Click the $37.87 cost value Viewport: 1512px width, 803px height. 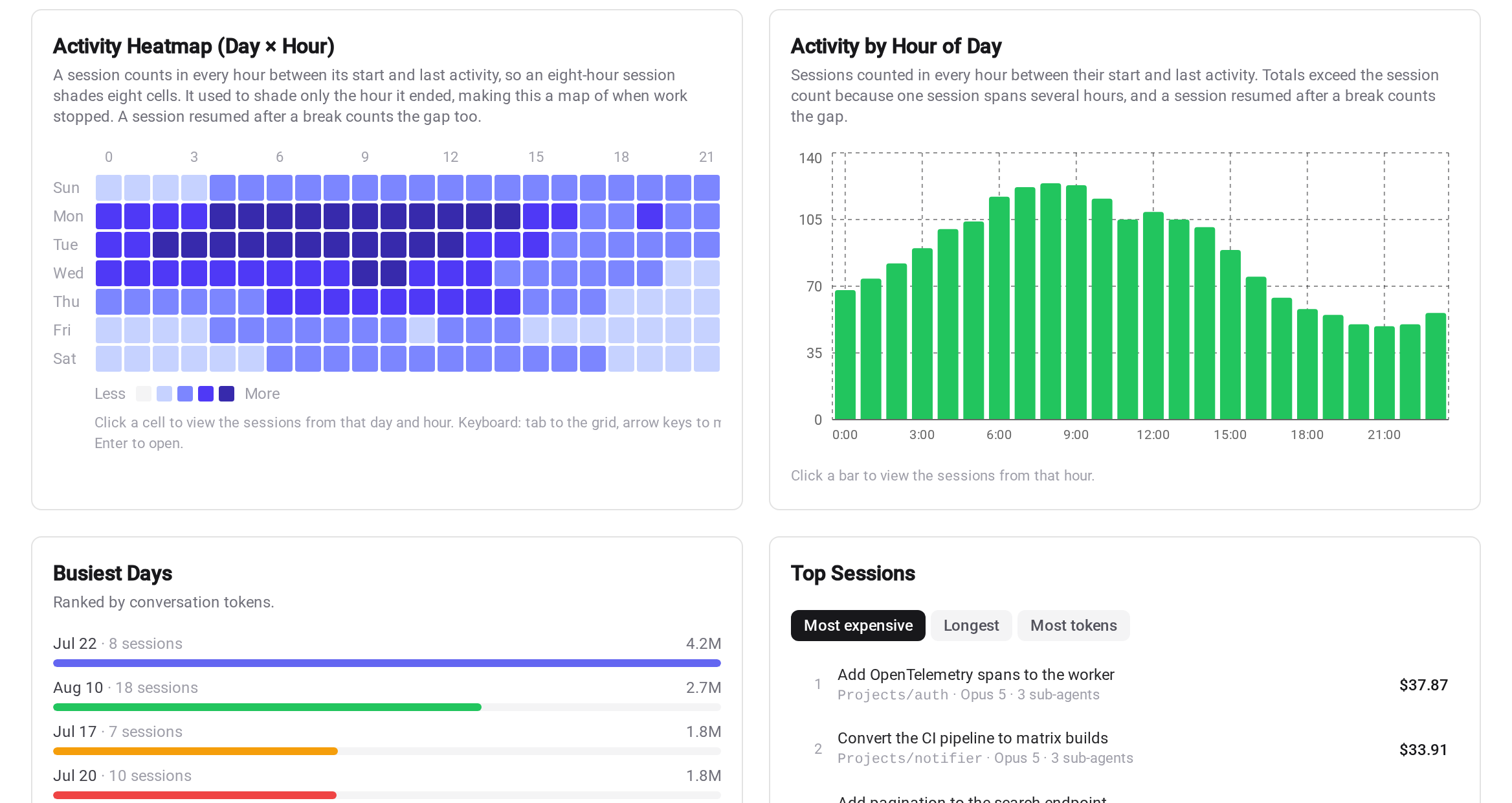click(x=1423, y=685)
